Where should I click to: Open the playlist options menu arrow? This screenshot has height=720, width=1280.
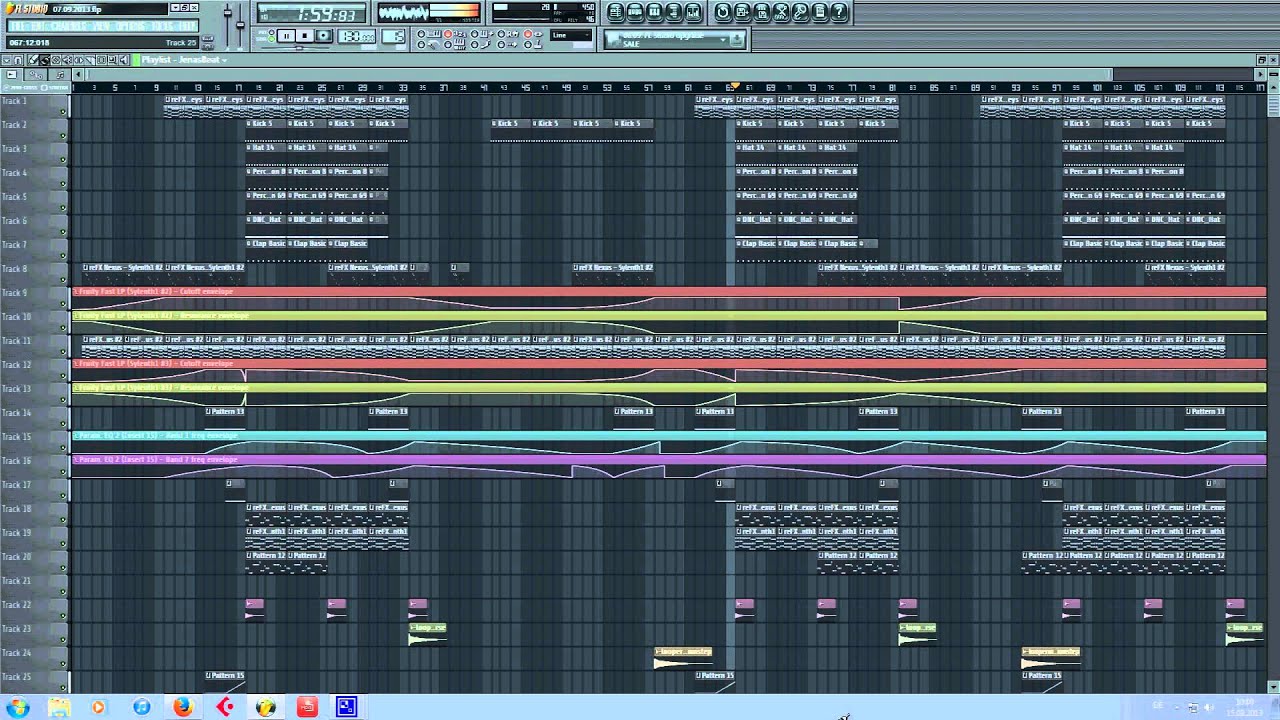7,60
